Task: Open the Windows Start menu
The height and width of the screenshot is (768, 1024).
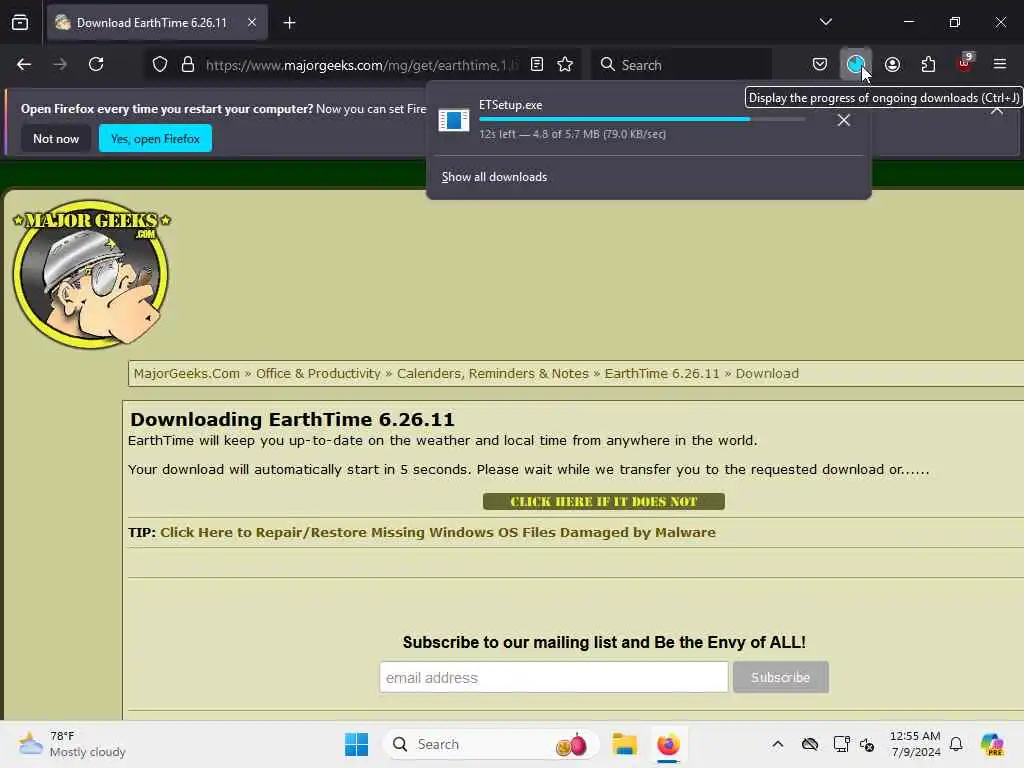Action: coord(356,744)
